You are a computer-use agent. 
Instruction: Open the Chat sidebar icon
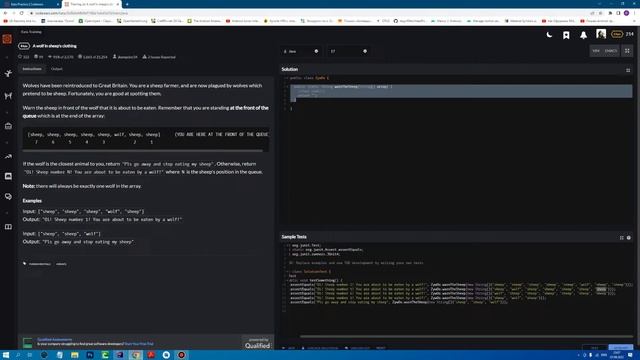[x=8, y=176]
